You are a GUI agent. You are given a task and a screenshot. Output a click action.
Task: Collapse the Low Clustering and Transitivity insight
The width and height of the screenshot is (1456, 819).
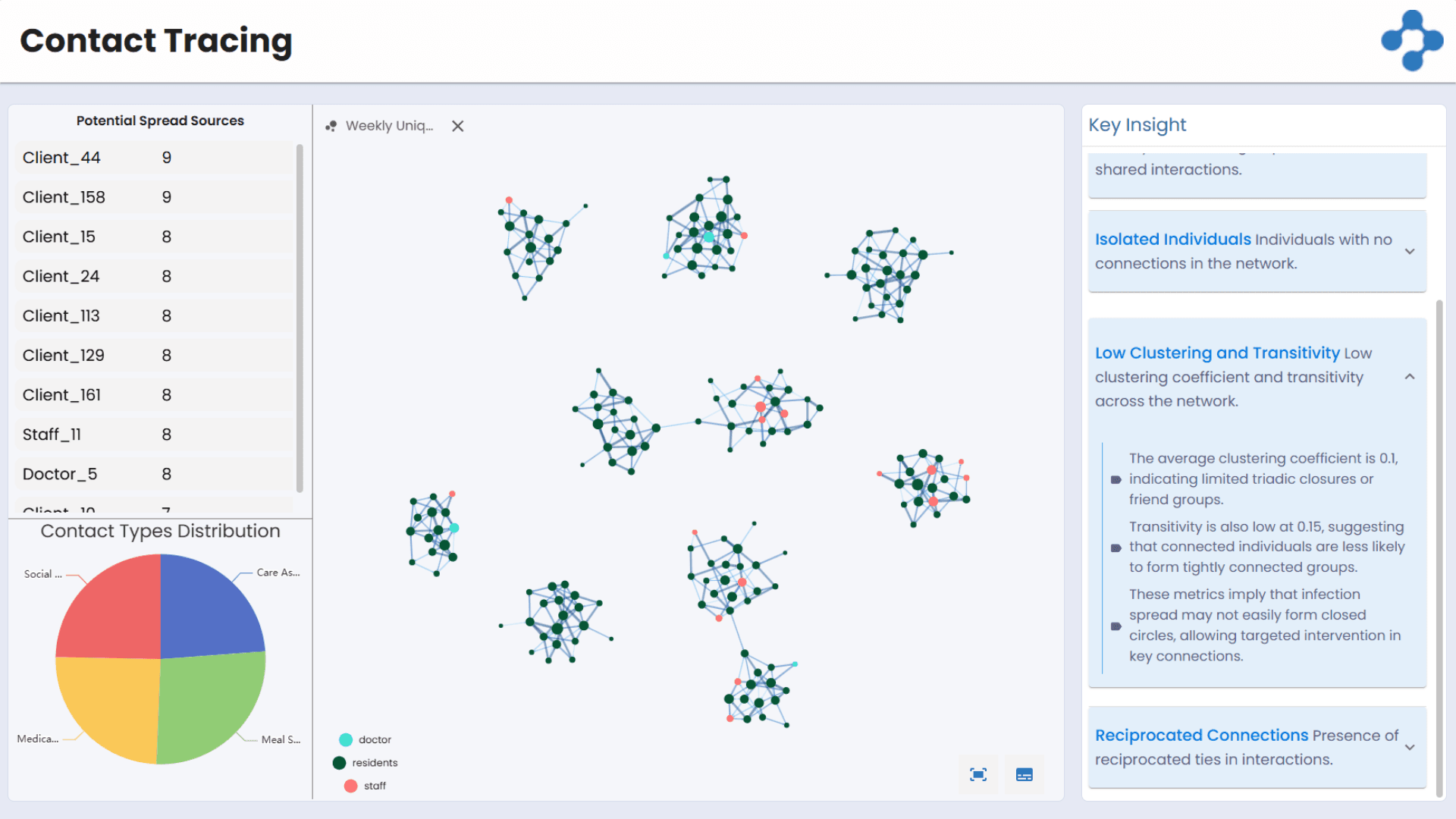pyautogui.click(x=1410, y=377)
